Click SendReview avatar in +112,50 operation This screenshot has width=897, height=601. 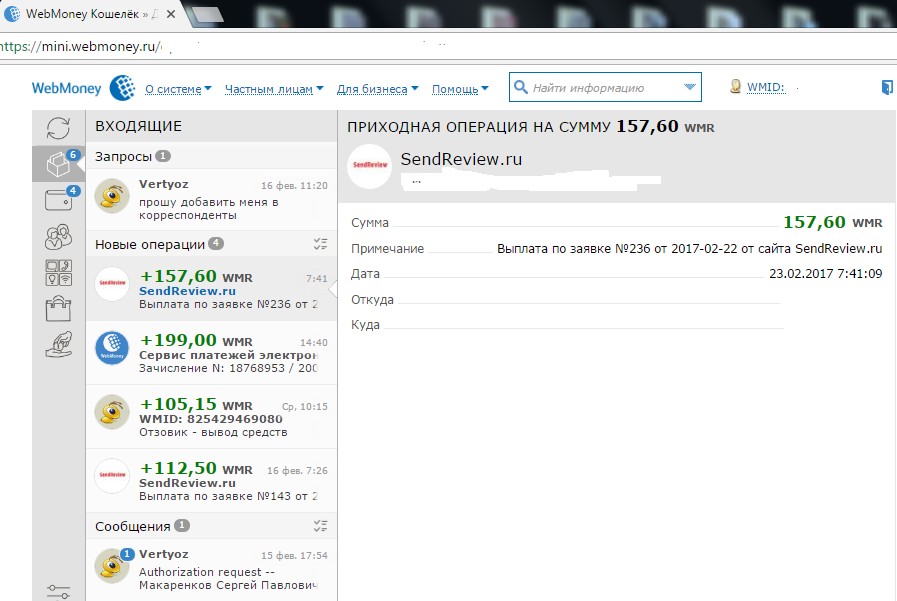tap(112, 475)
